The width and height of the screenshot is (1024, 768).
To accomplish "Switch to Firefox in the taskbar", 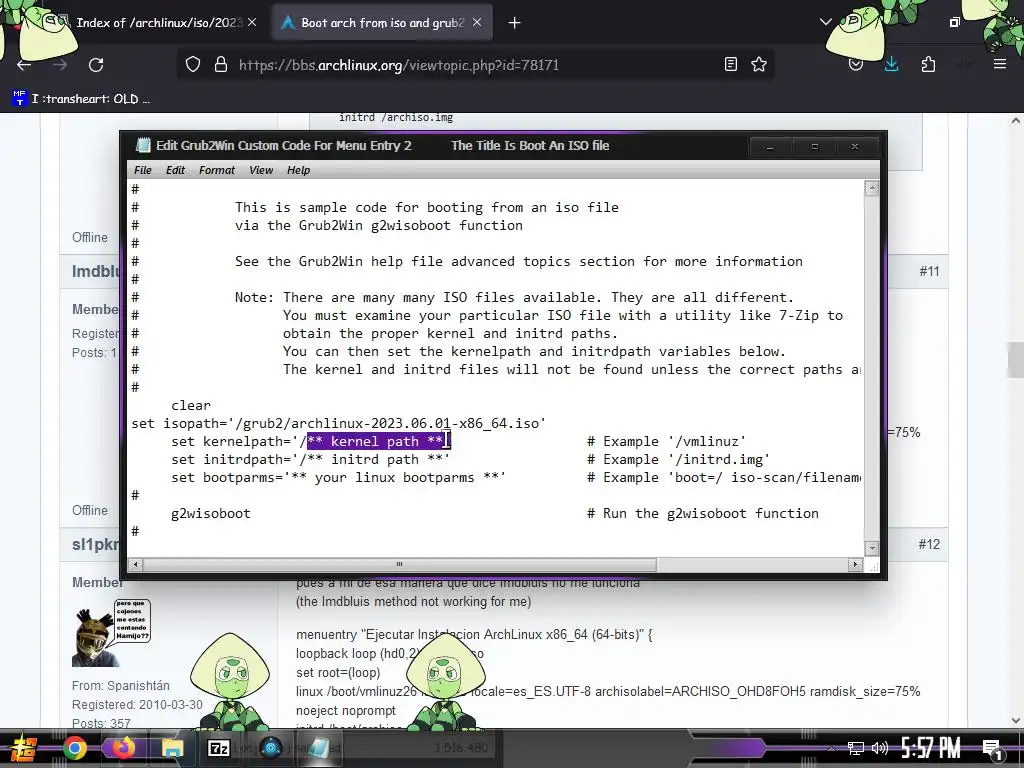I will pos(123,748).
